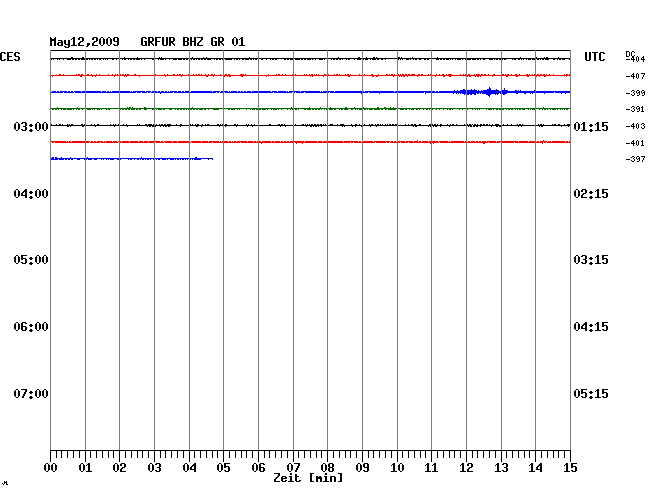
Task: Click the 00 minute axis tick label
Action: pos(51,468)
